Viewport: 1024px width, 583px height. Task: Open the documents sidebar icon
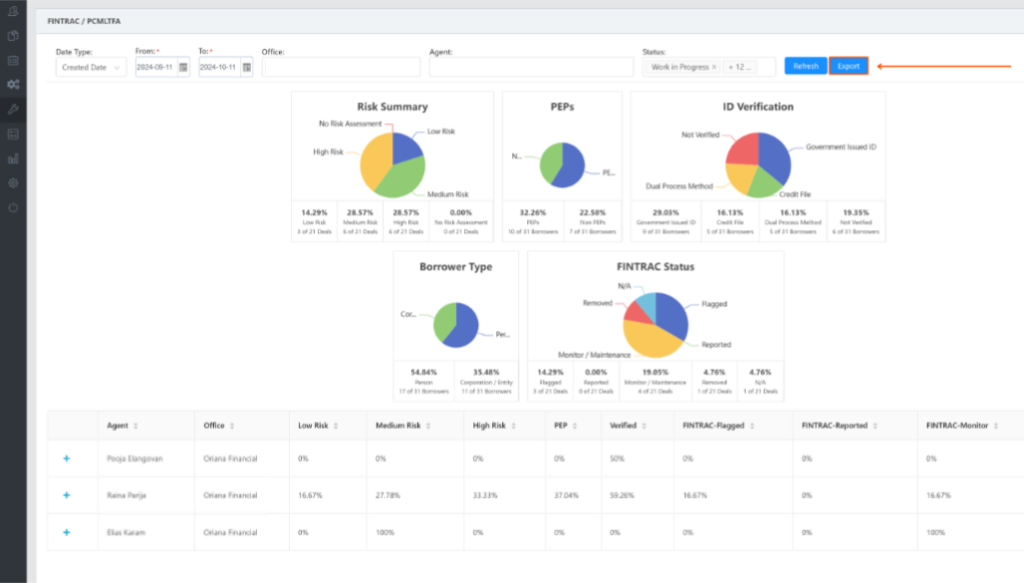point(13,36)
